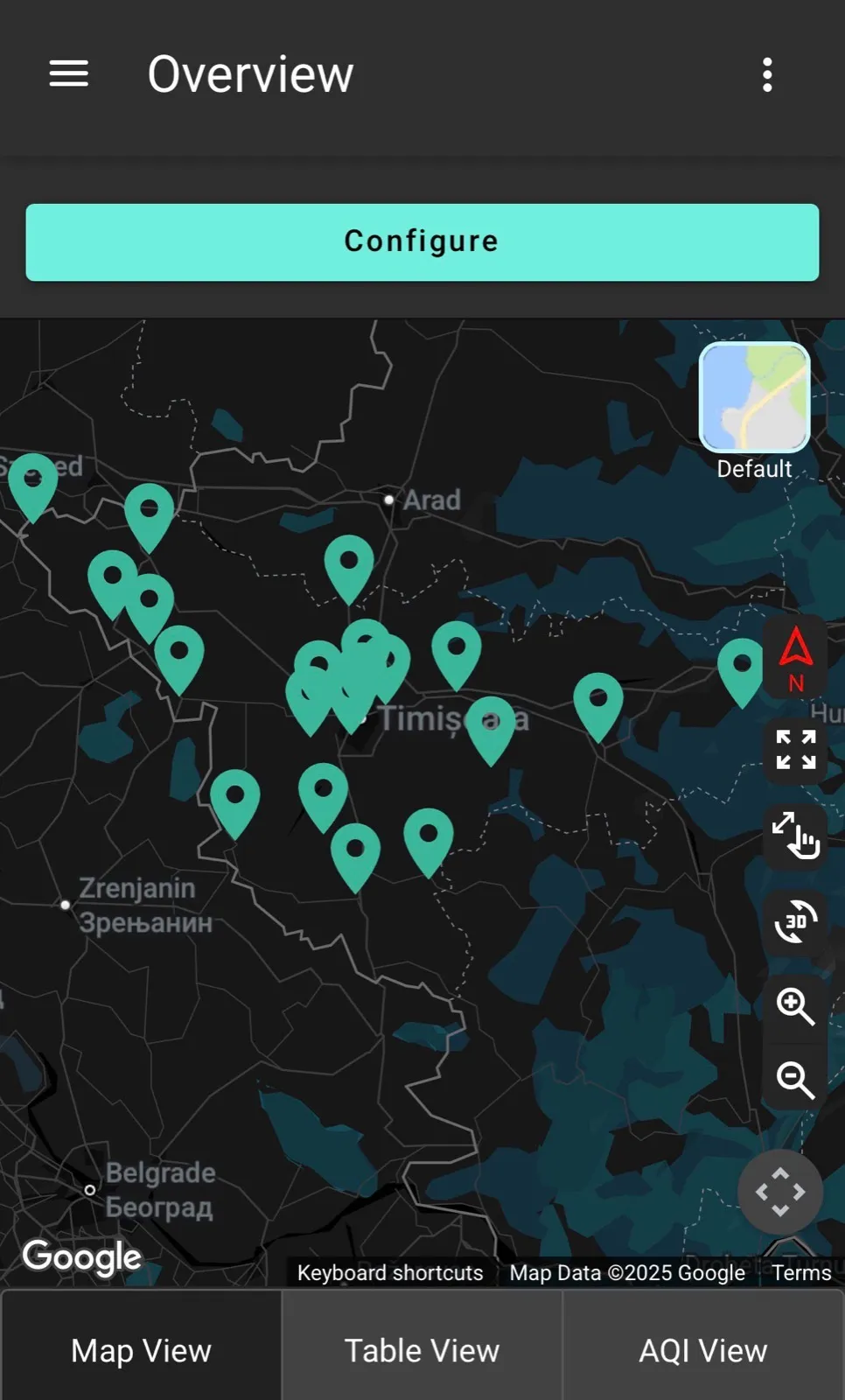Click the Zrenjanin city label
The width and height of the screenshot is (845, 1400).
pyautogui.click(x=145, y=905)
